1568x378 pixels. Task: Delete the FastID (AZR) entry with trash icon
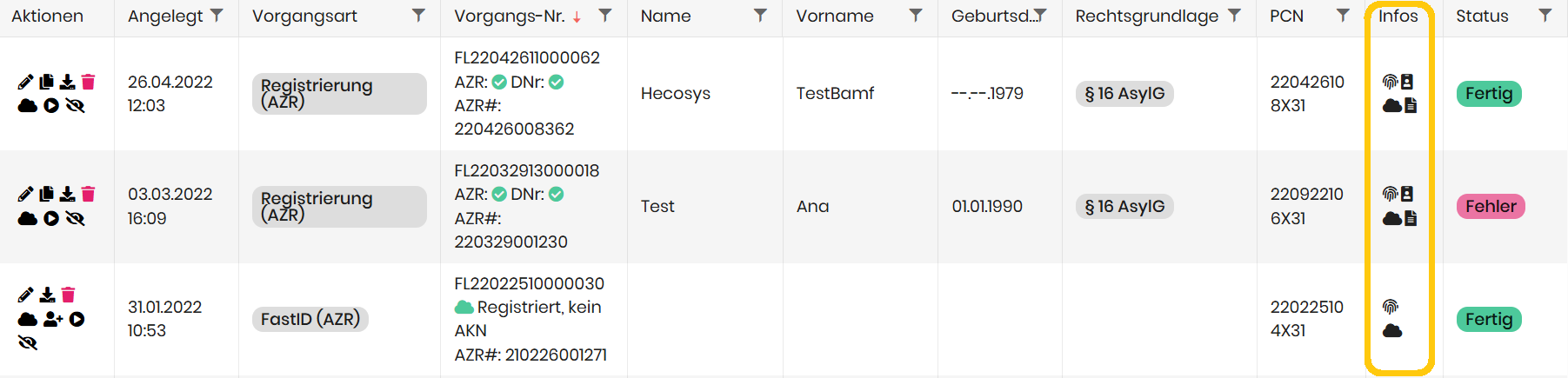point(69,295)
